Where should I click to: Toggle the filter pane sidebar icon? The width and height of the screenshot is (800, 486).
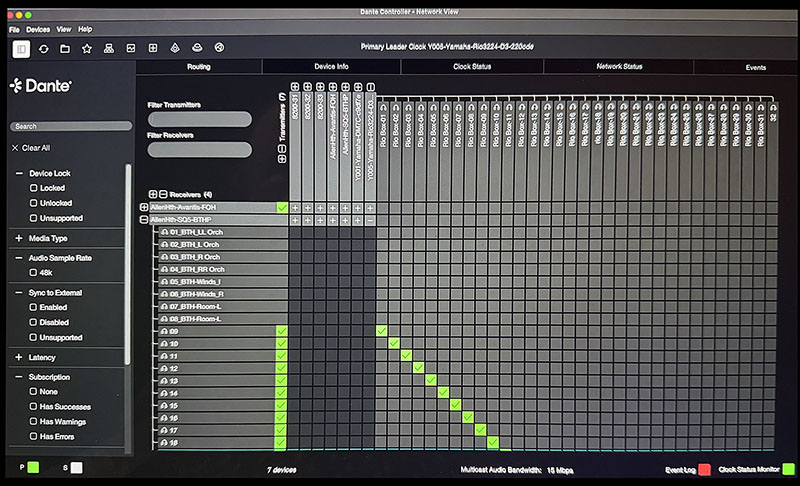(21, 49)
